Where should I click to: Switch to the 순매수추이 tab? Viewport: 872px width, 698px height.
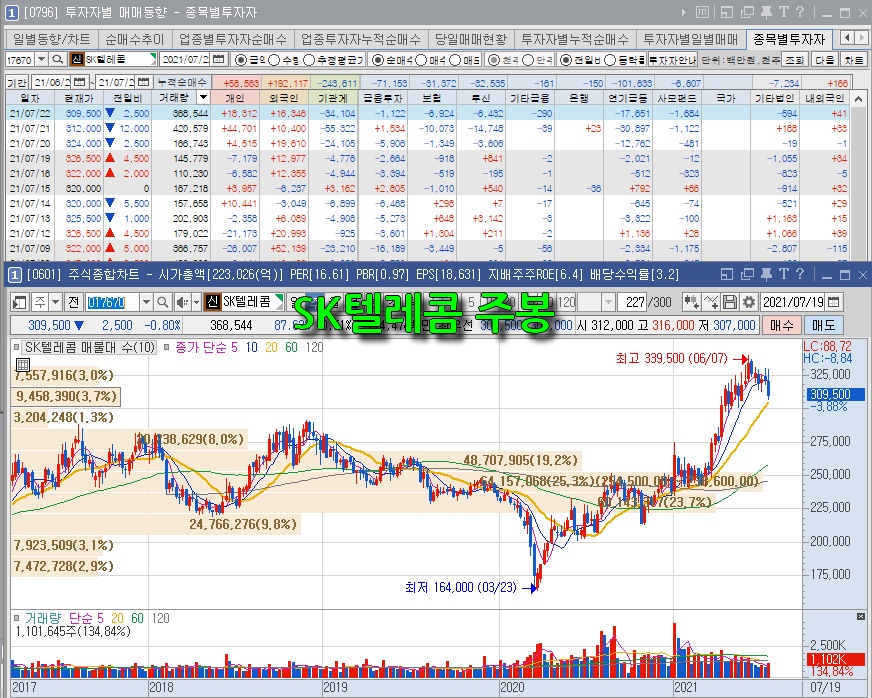[x=135, y=39]
